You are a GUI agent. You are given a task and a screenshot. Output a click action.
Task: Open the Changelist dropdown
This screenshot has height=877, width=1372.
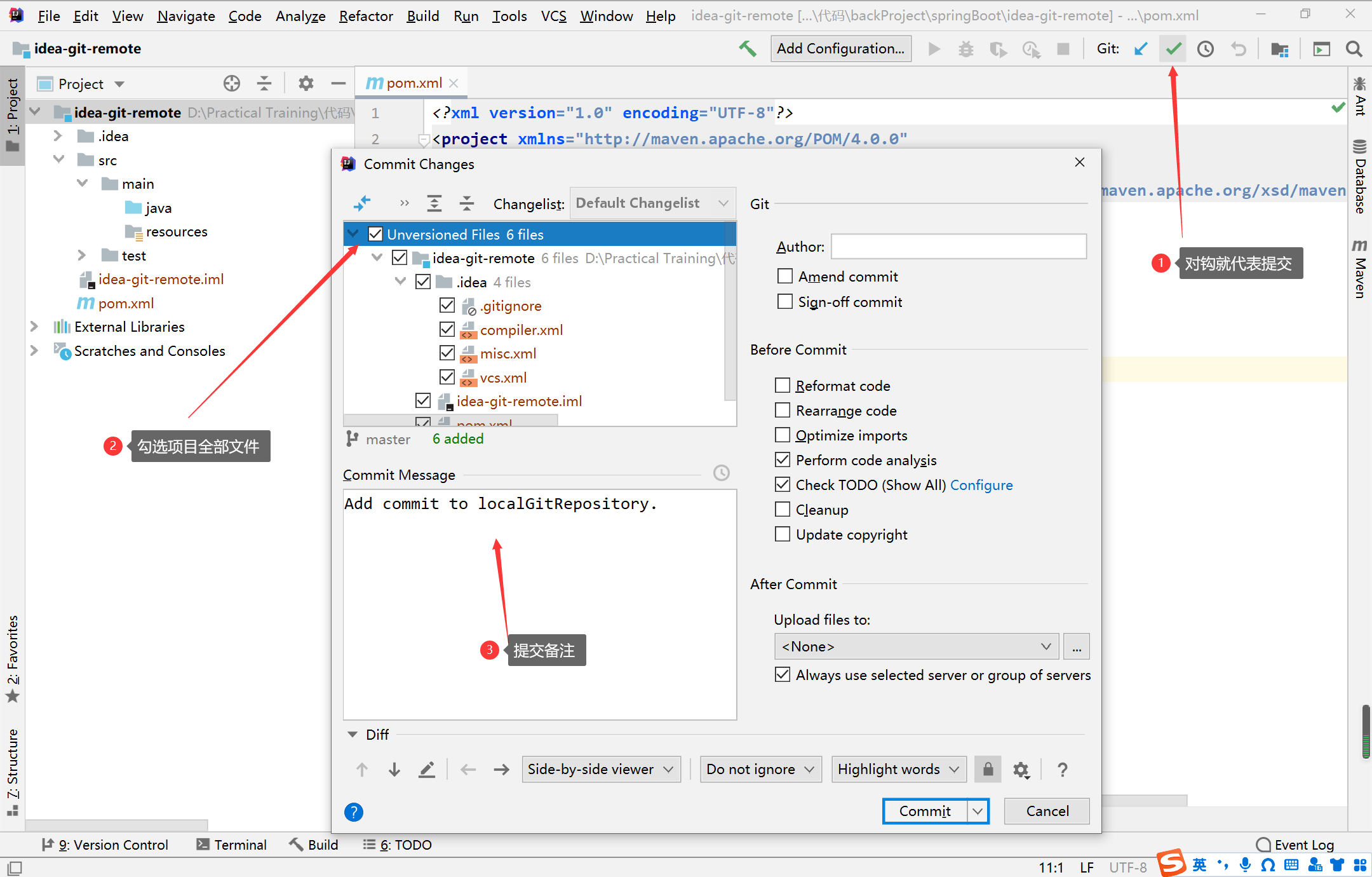pyautogui.click(x=653, y=203)
